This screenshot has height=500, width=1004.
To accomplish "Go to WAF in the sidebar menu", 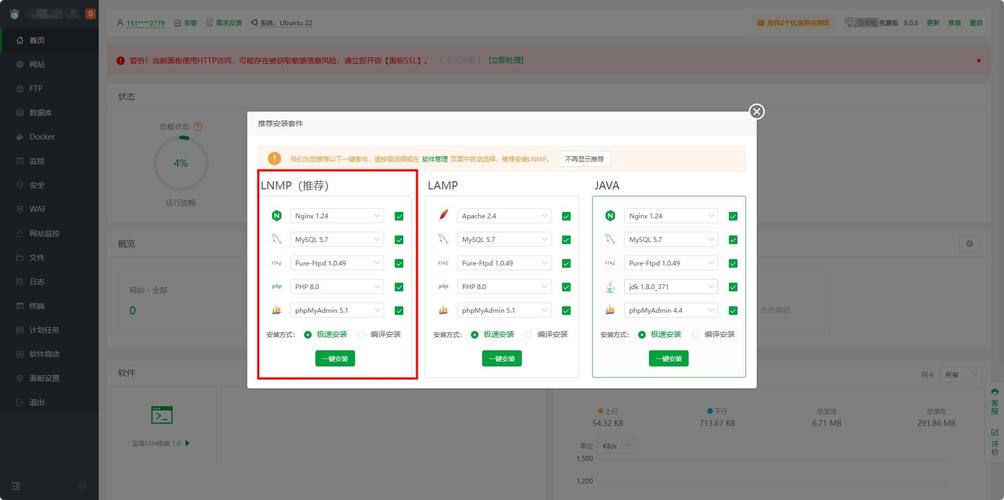I will (38, 209).
